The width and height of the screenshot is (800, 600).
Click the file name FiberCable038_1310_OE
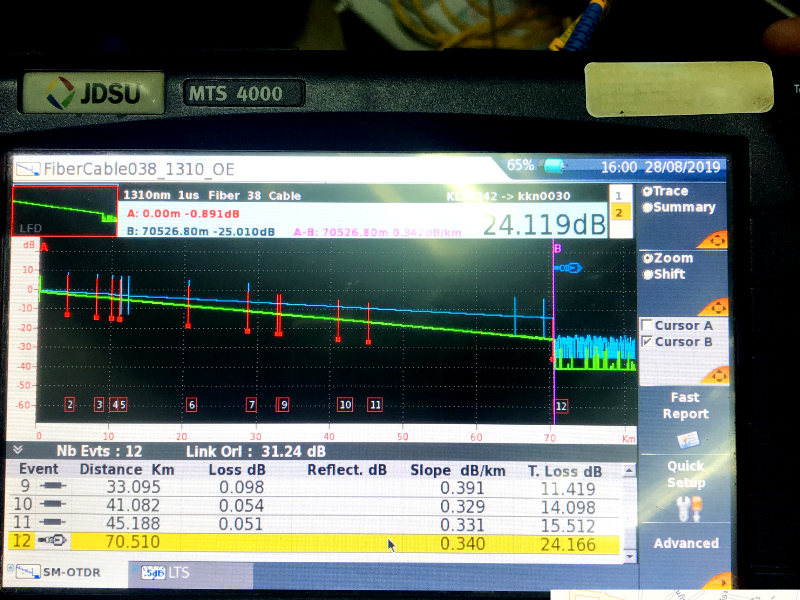139,169
